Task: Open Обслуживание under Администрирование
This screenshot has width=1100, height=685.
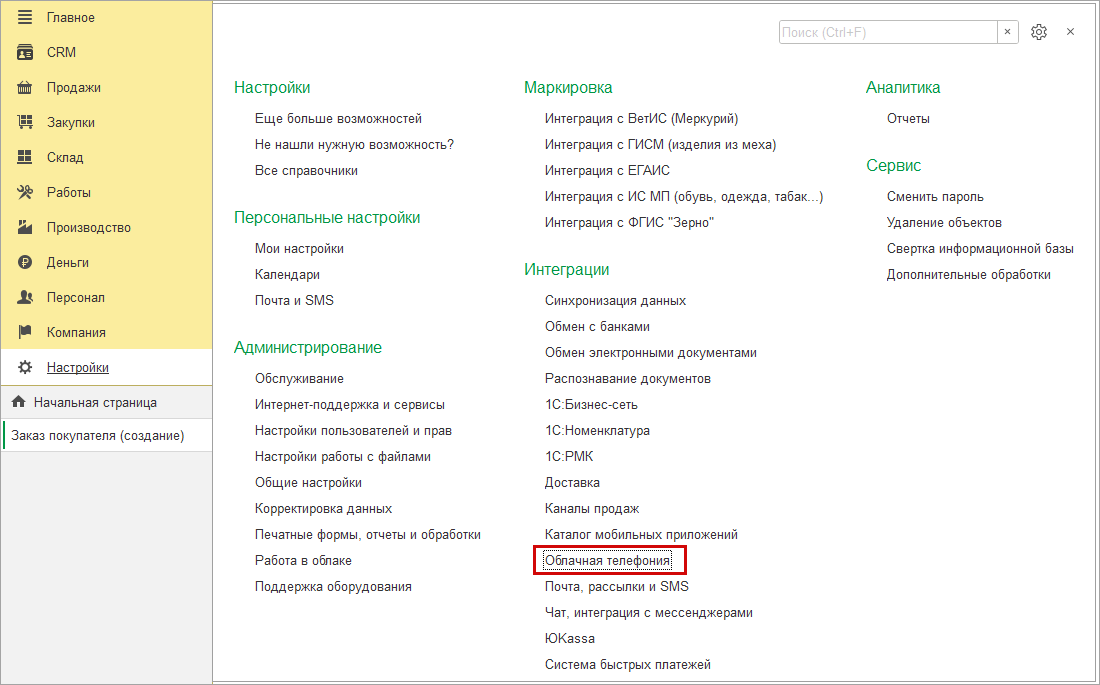Action: tap(299, 378)
